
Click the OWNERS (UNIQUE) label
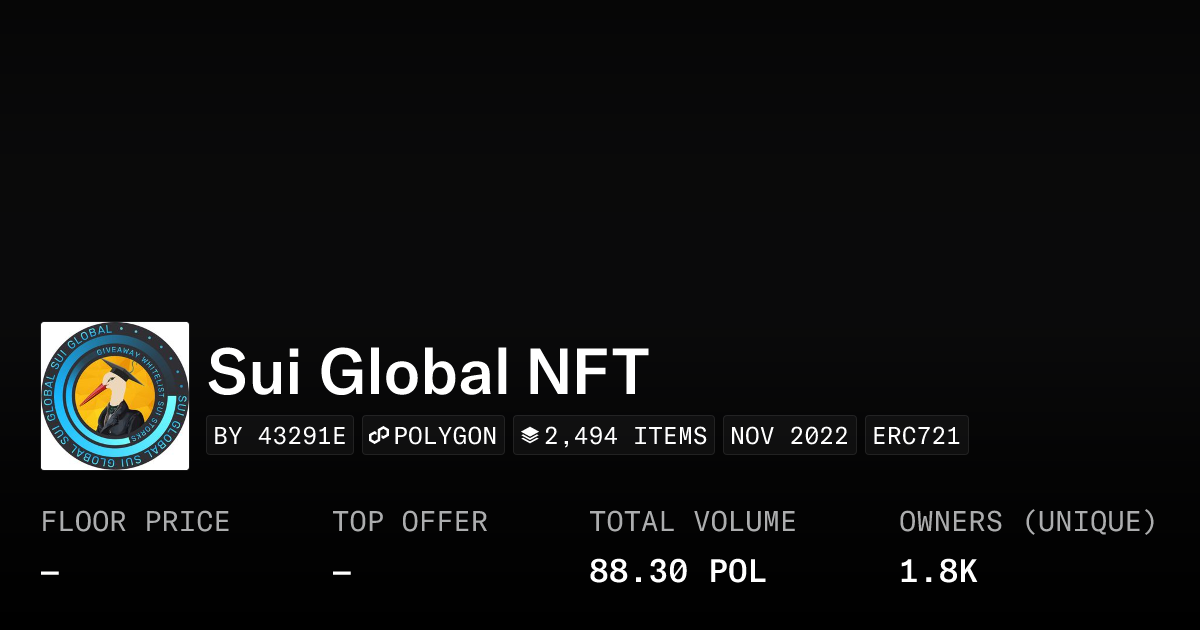coord(1027,522)
